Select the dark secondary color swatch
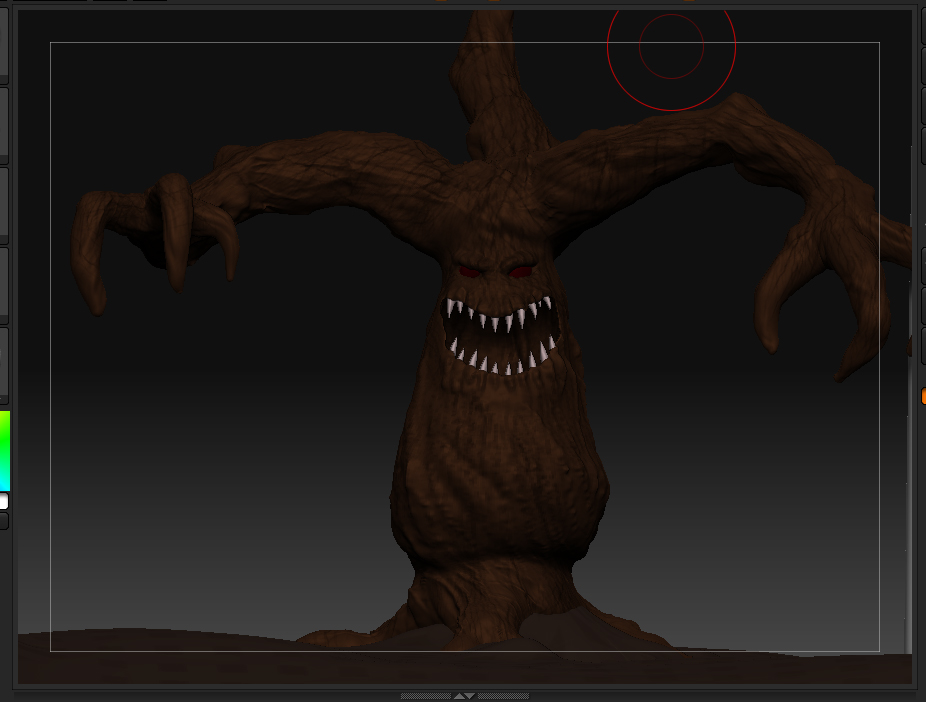Screen dimensions: 926x702 4,521
